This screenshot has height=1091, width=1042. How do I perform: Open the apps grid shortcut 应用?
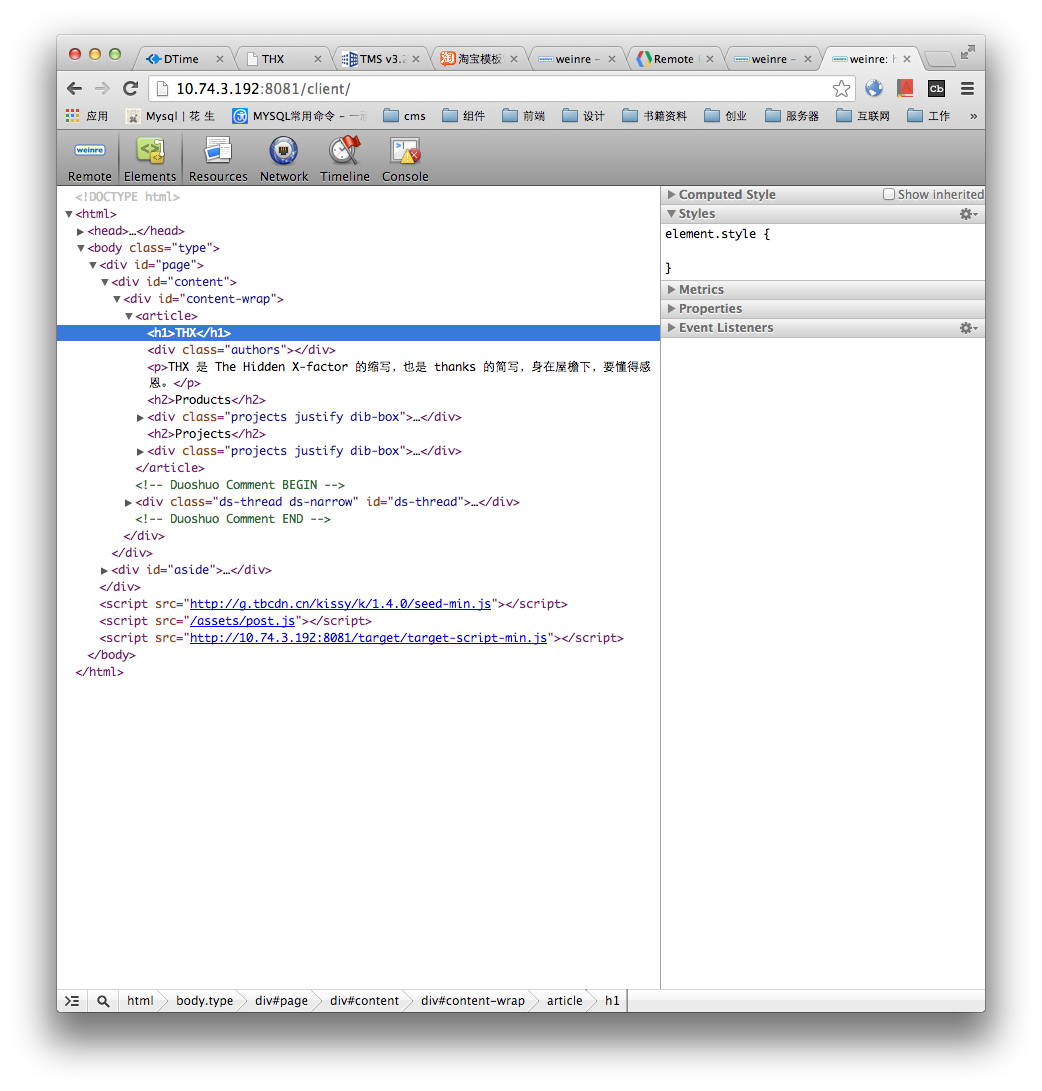pos(87,116)
